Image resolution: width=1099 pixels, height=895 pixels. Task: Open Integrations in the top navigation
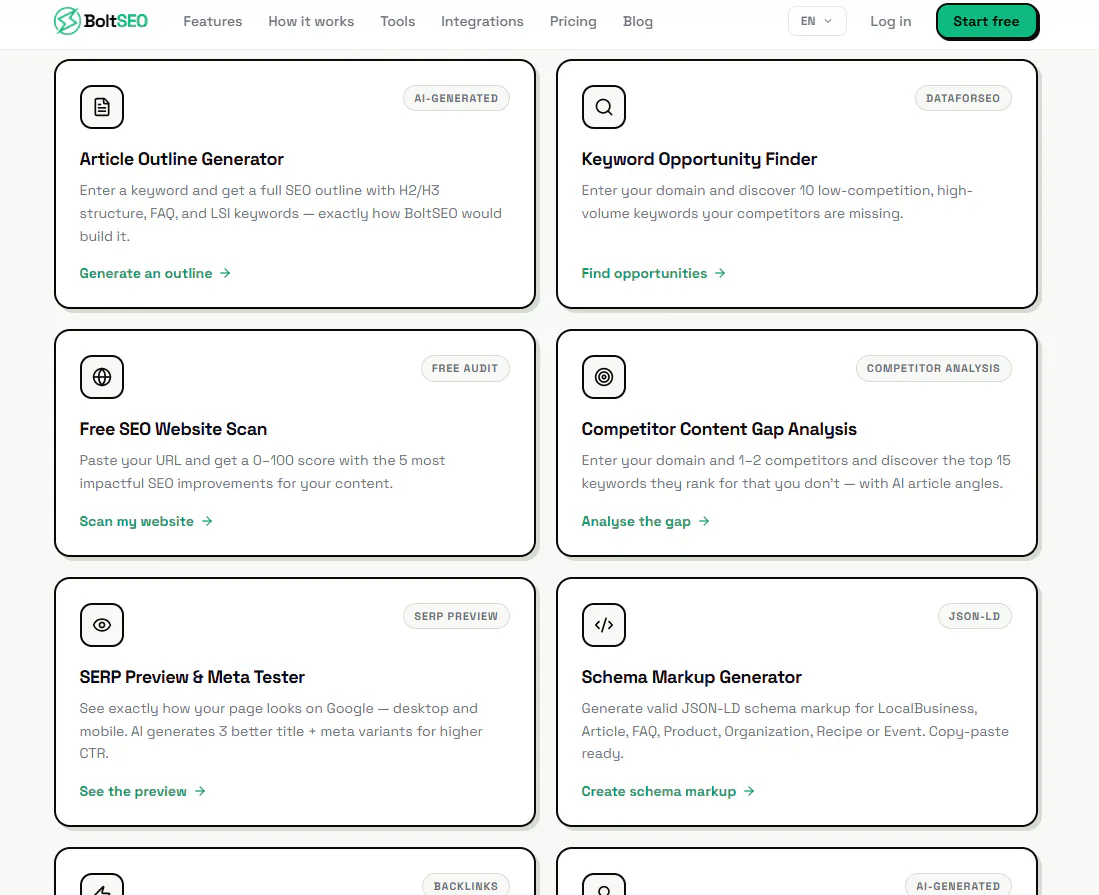(482, 22)
